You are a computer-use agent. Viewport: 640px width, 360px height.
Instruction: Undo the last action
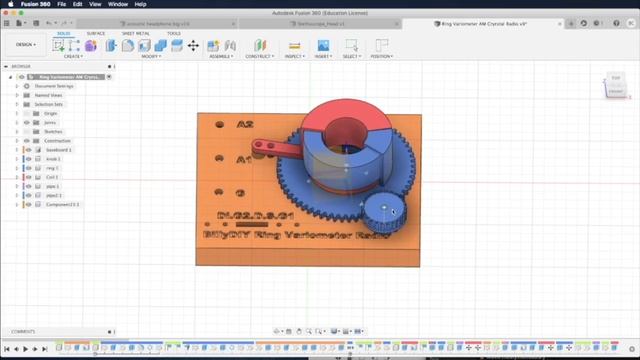[49, 23]
